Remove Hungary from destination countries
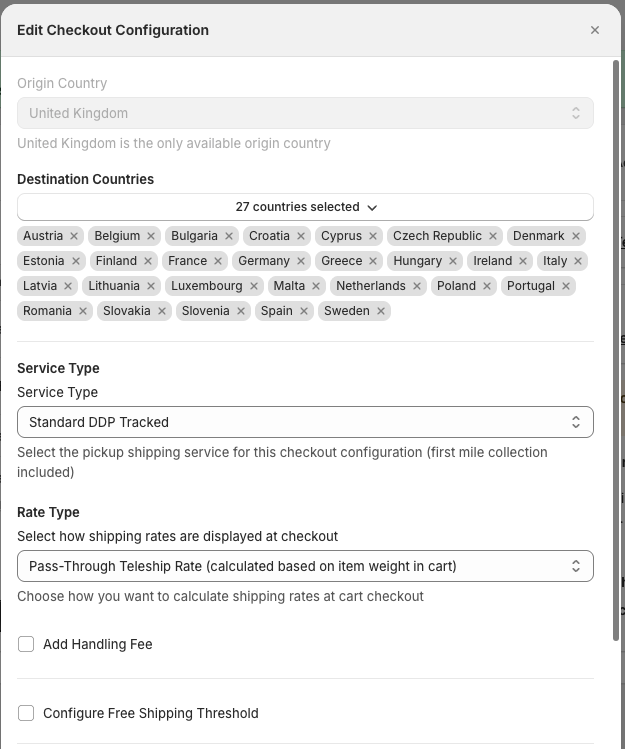 coord(453,261)
